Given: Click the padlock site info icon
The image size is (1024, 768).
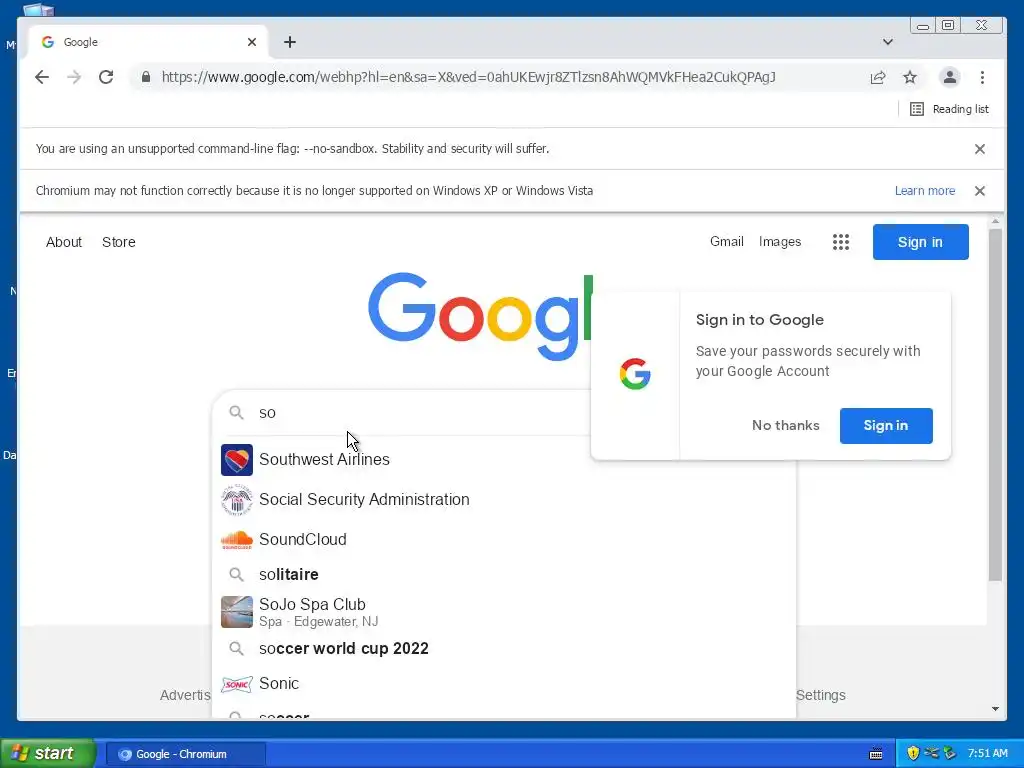Looking at the screenshot, I should [146, 77].
